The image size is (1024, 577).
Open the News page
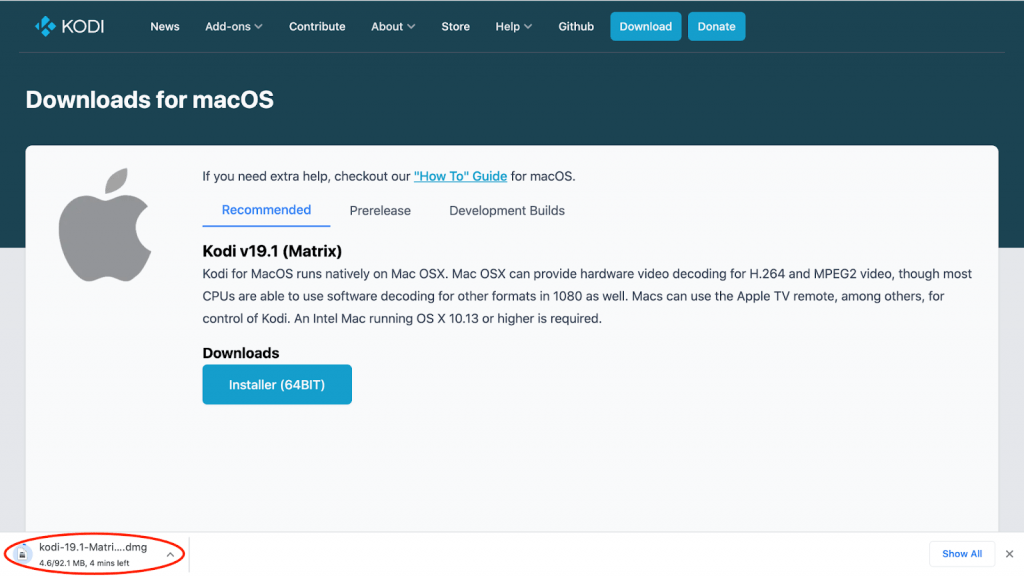point(165,27)
